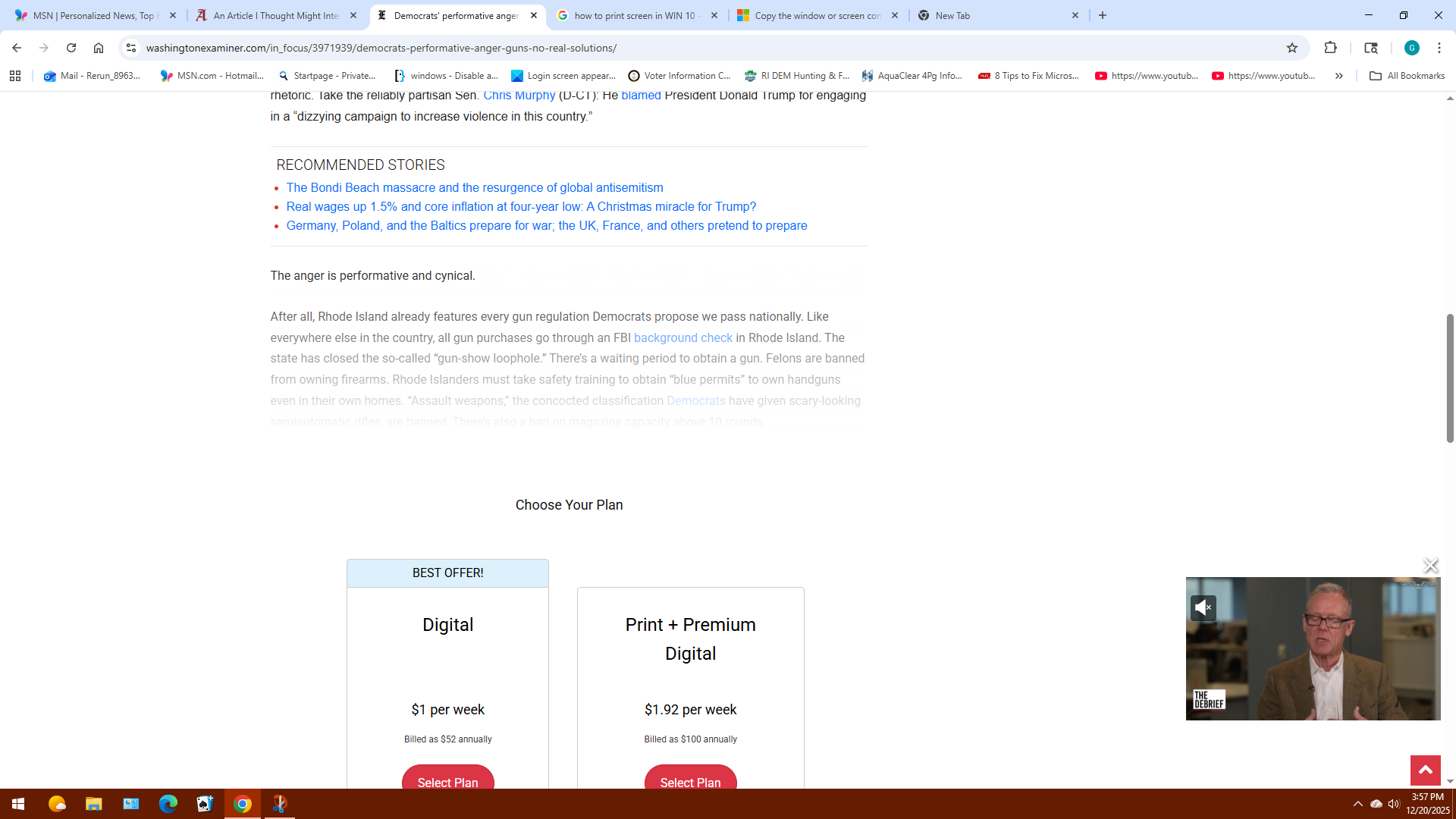
Task: Click the Apps grid icon in bookmarks bar
Action: [15, 76]
